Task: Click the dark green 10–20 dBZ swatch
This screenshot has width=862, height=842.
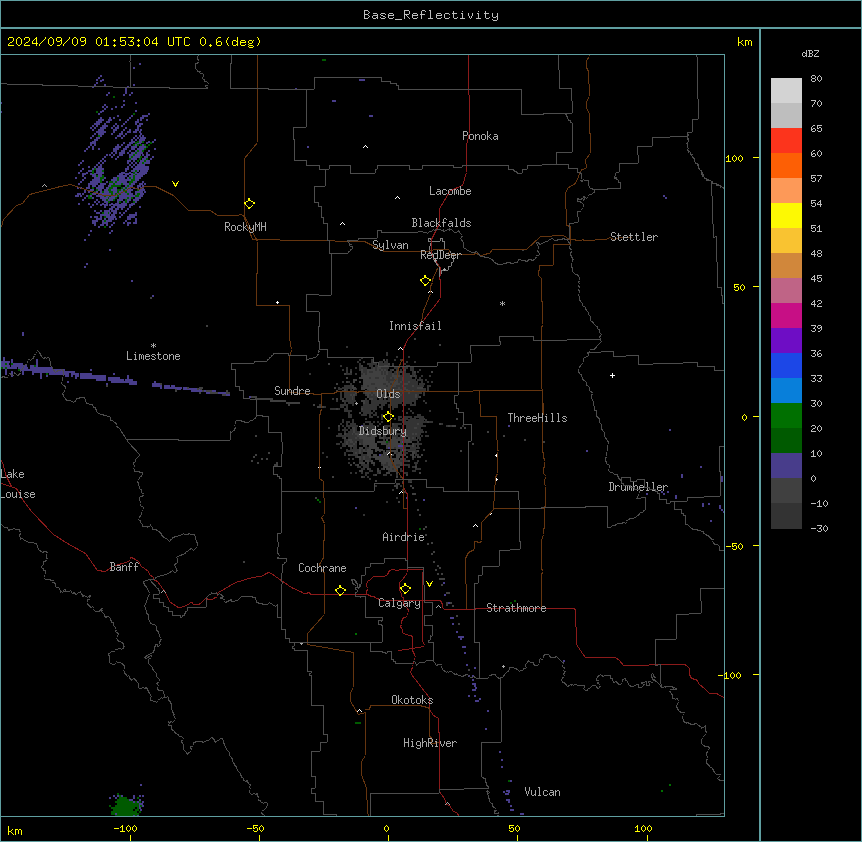Action: [786, 441]
